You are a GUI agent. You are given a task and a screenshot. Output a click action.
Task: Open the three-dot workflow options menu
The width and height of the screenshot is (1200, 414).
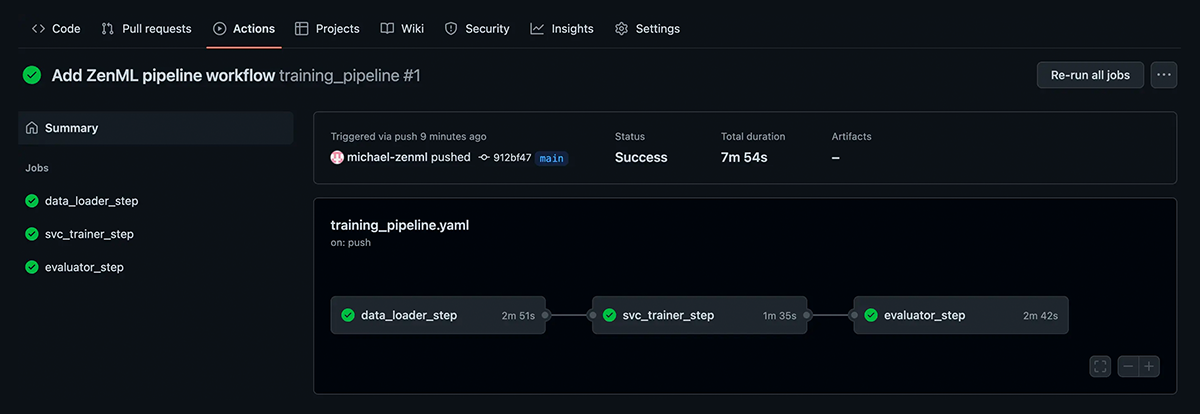point(1163,75)
